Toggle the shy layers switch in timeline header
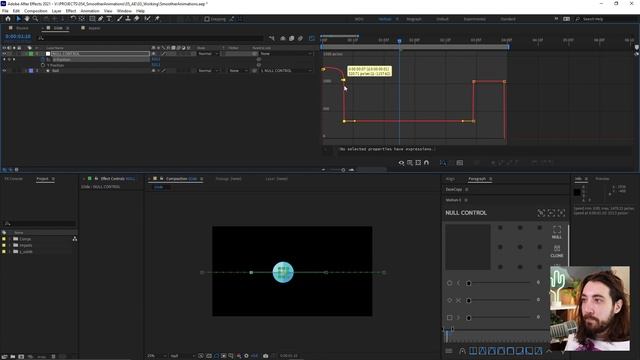This screenshot has width=640, height=360. click(282, 38)
